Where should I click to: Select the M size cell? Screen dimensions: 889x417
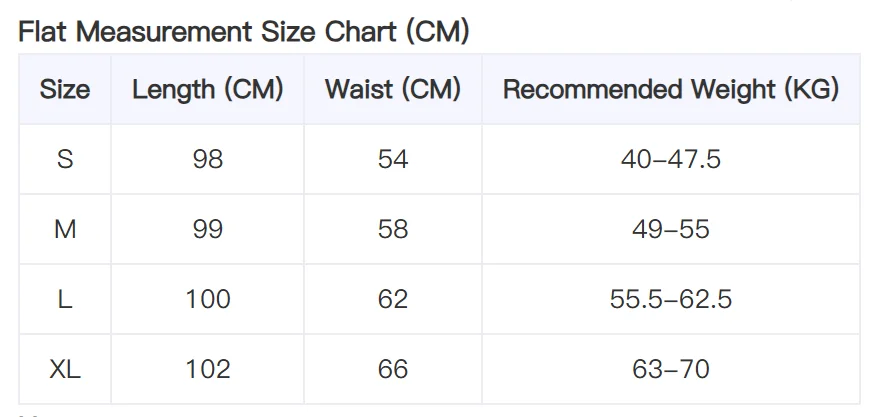(65, 229)
